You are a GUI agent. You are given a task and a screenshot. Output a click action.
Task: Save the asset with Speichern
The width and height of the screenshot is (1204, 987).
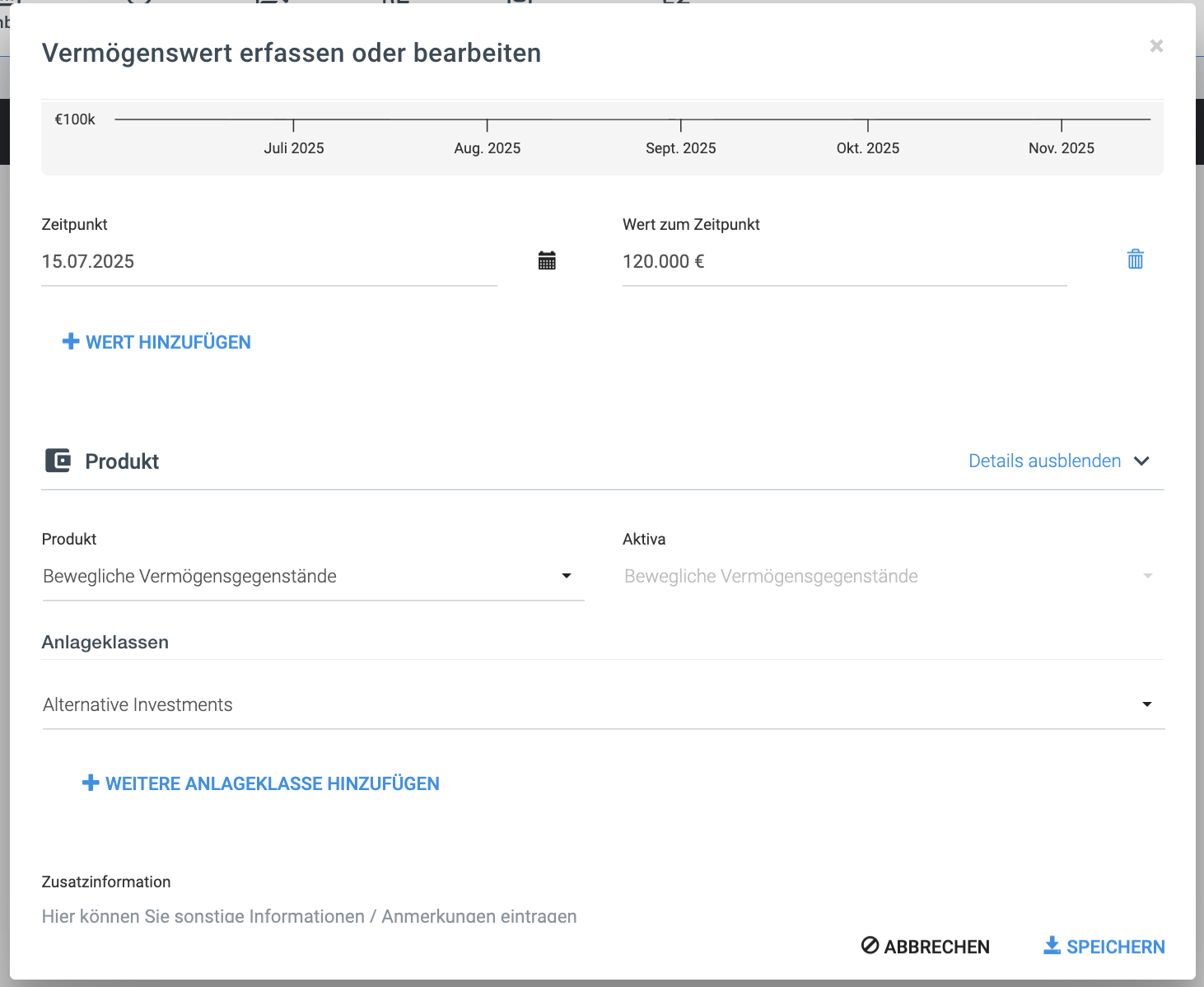tap(1104, 947)
